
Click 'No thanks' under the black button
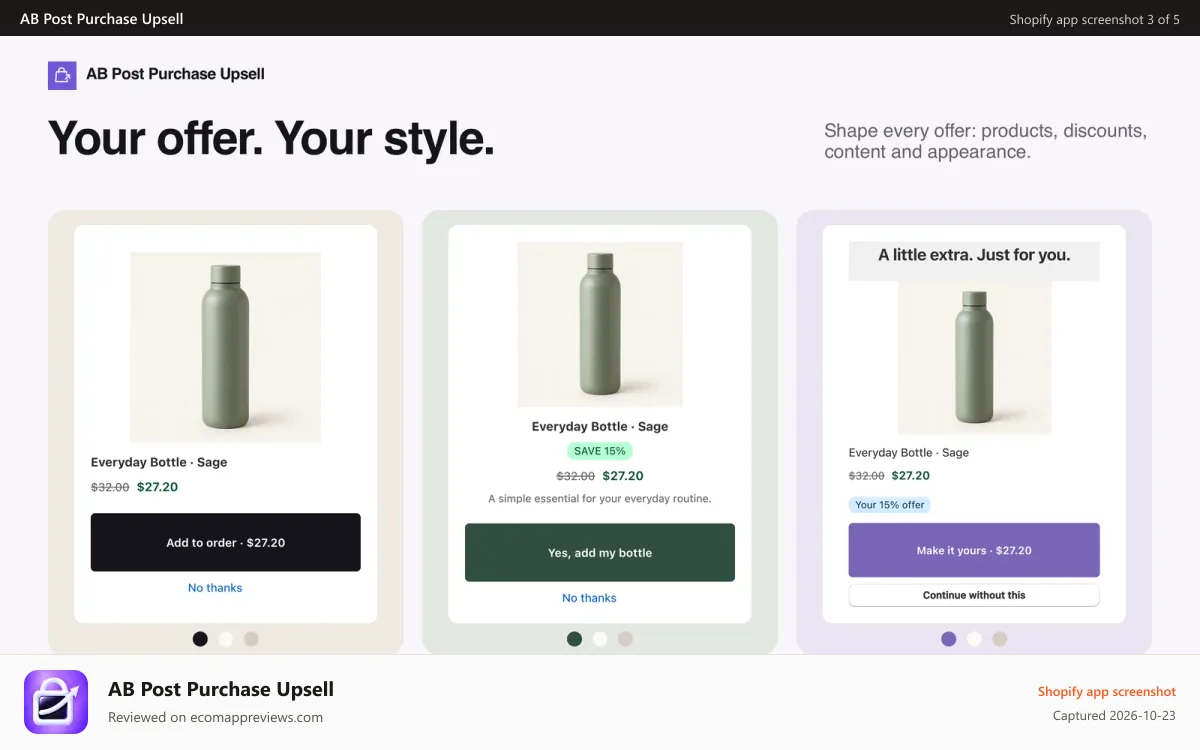(x=215, y=588)
